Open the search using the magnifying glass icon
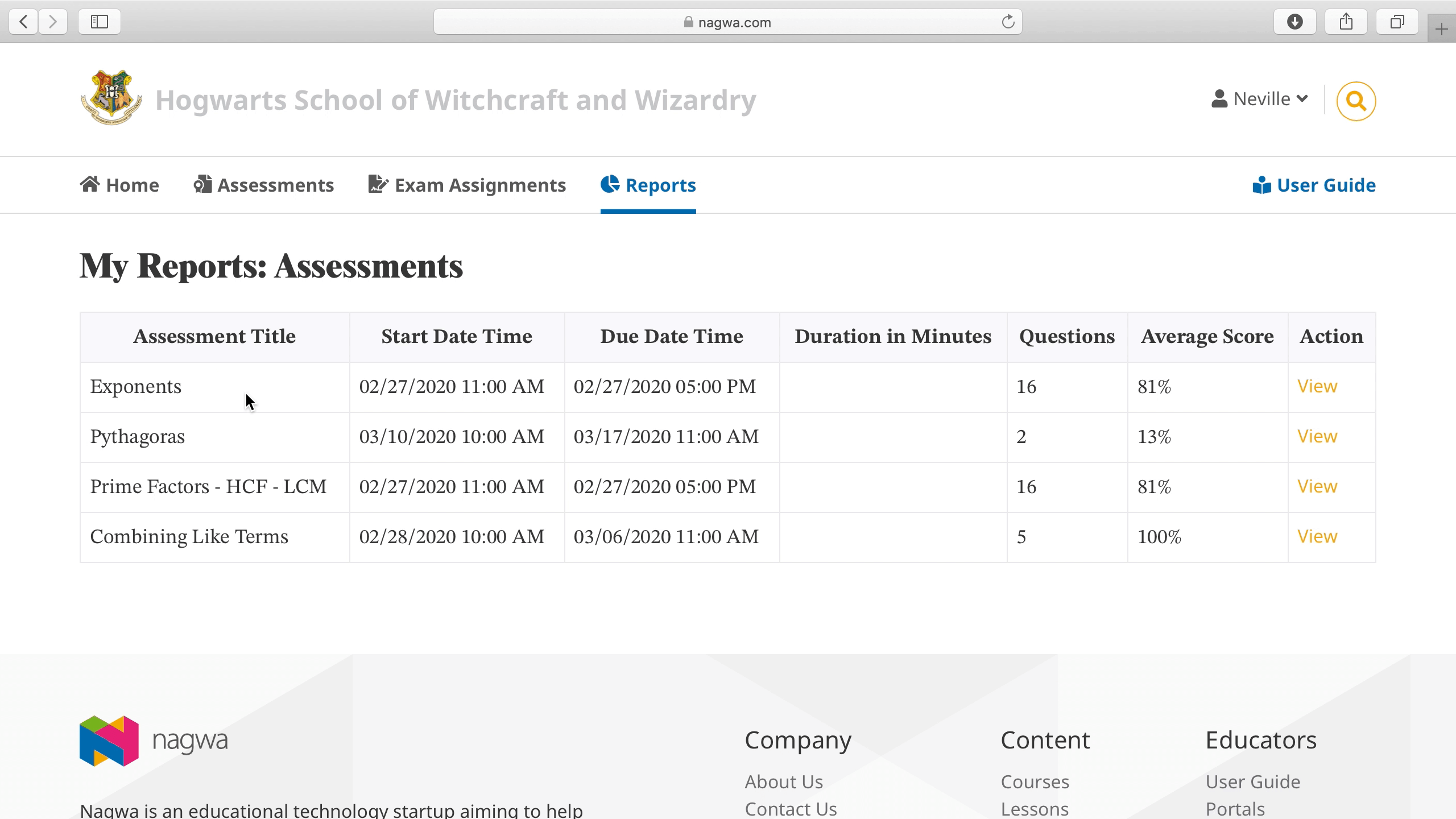The image size is (1456, 819). (1356, 100)
